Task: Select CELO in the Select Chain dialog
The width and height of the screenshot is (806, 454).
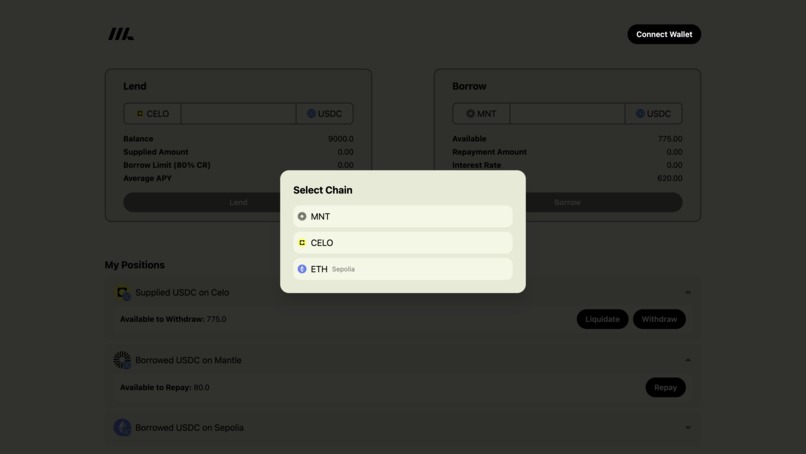Action: (402, 243)
